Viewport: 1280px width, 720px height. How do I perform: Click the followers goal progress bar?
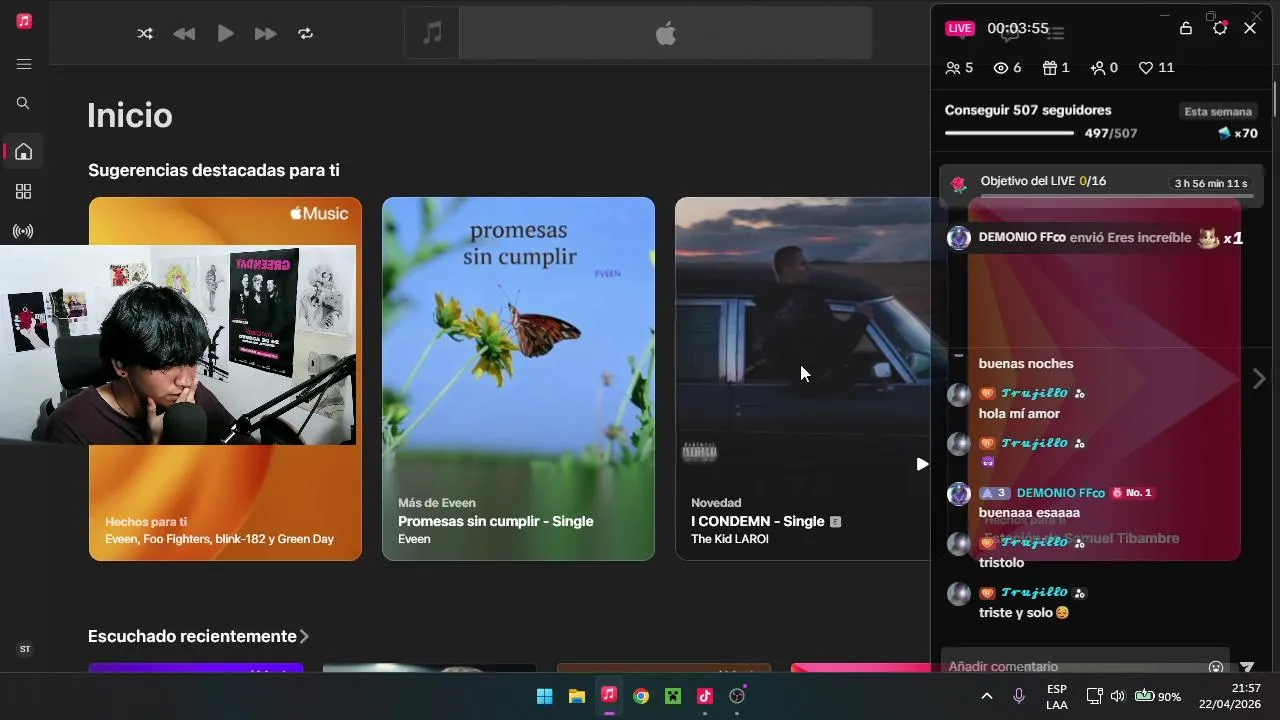(x=1009, y=133)
